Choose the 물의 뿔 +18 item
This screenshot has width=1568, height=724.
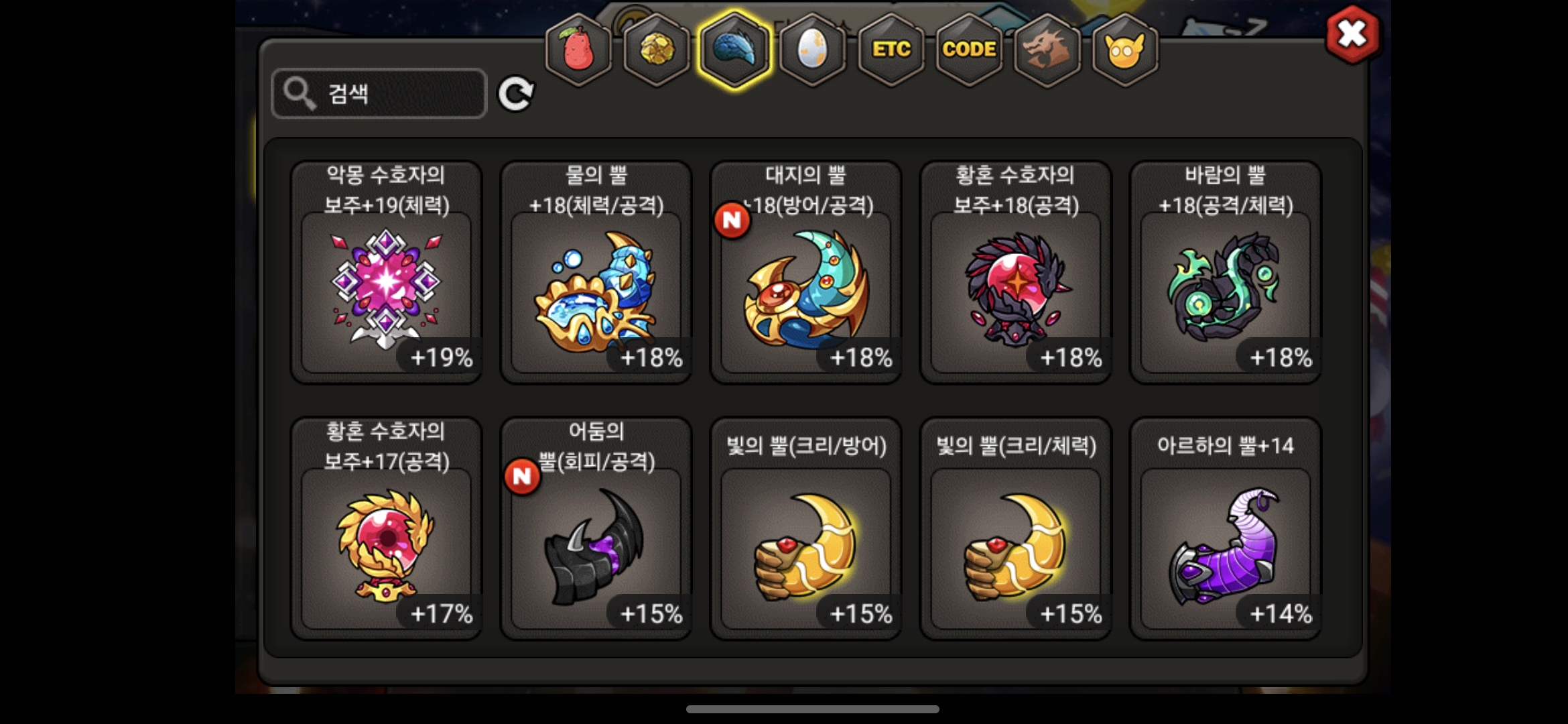pyautogui.click(x=596, y=272)
